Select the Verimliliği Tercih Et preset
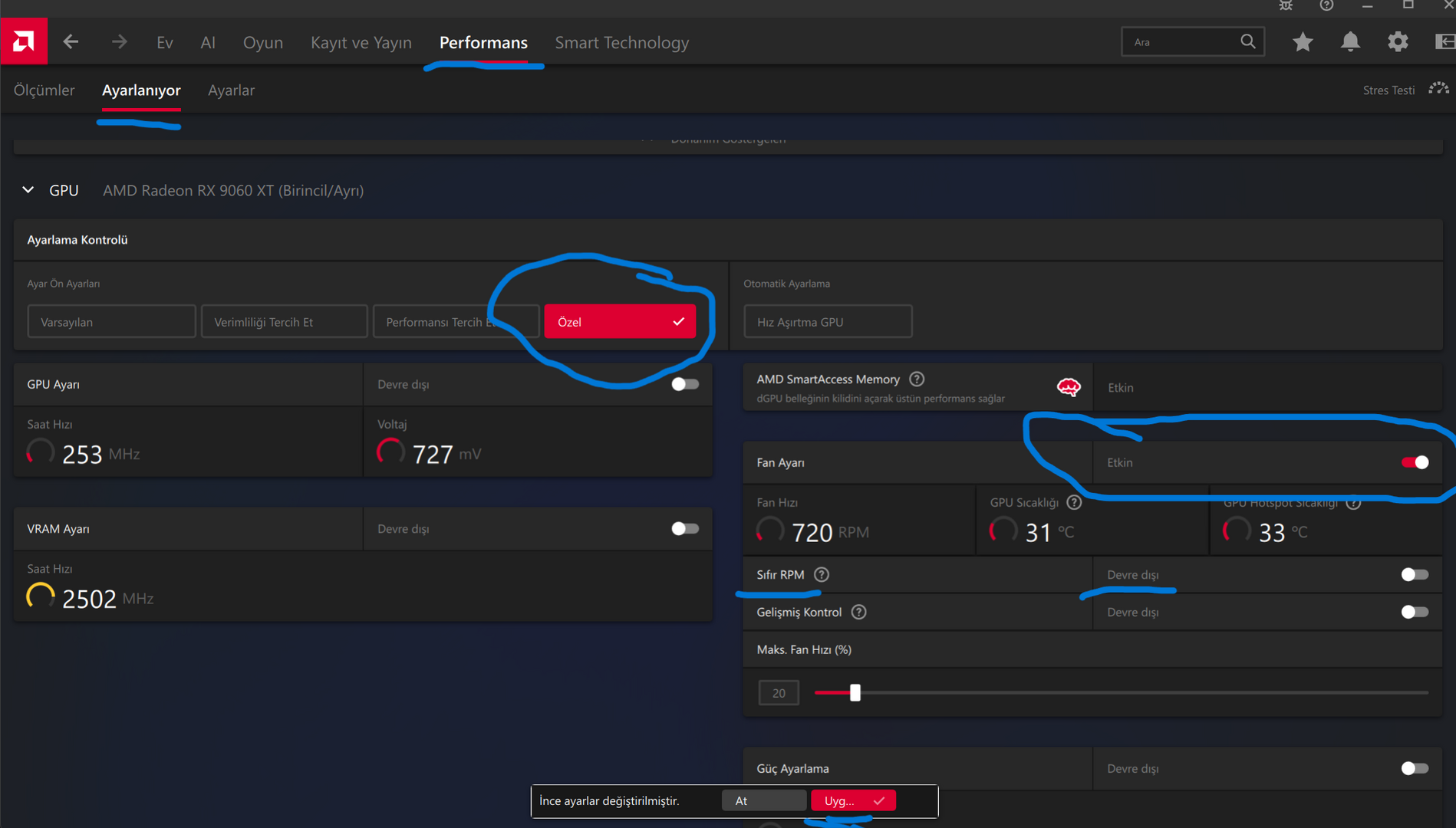 (x=284, y=321)
